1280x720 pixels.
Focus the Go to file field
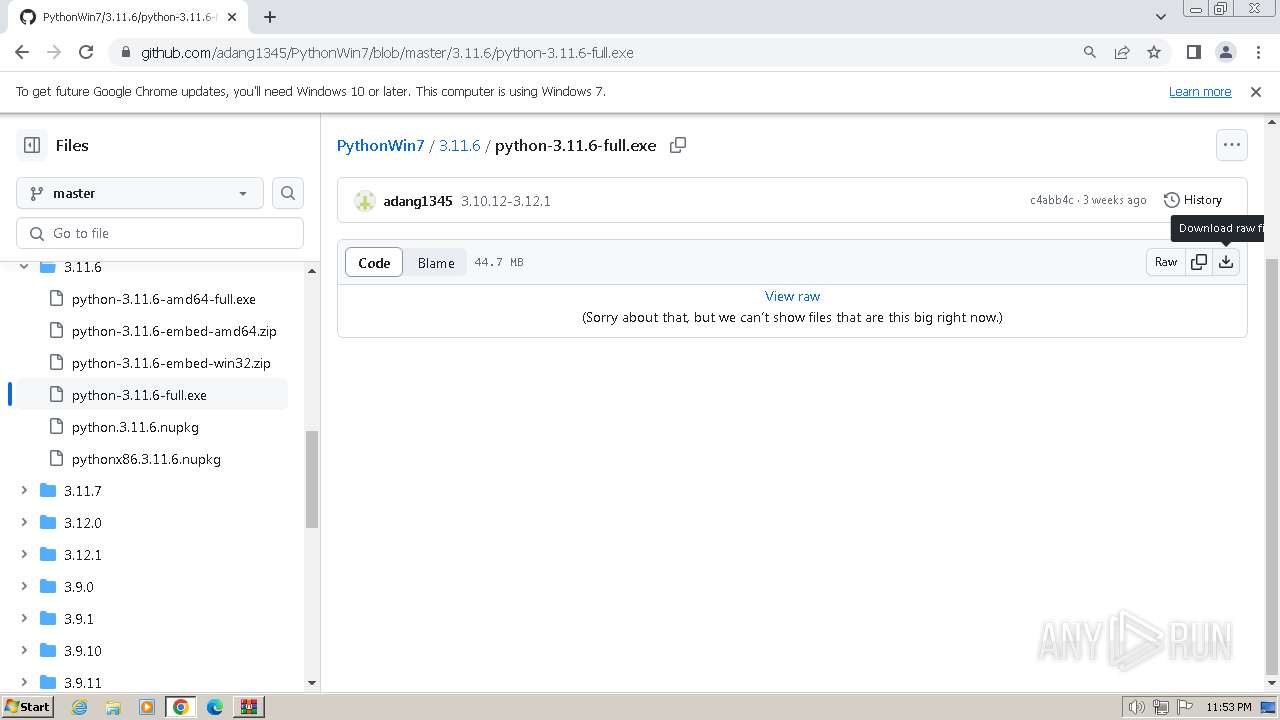[x=160, y=233]
